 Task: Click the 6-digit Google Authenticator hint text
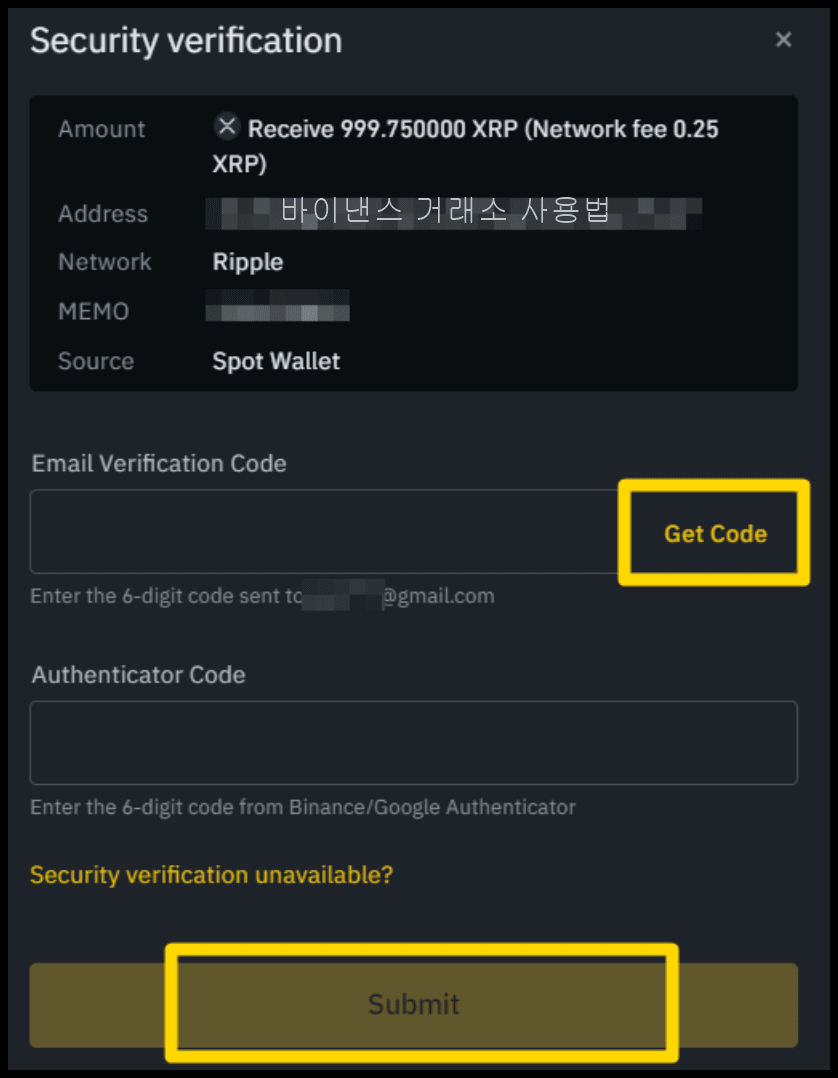coord(302,807)
